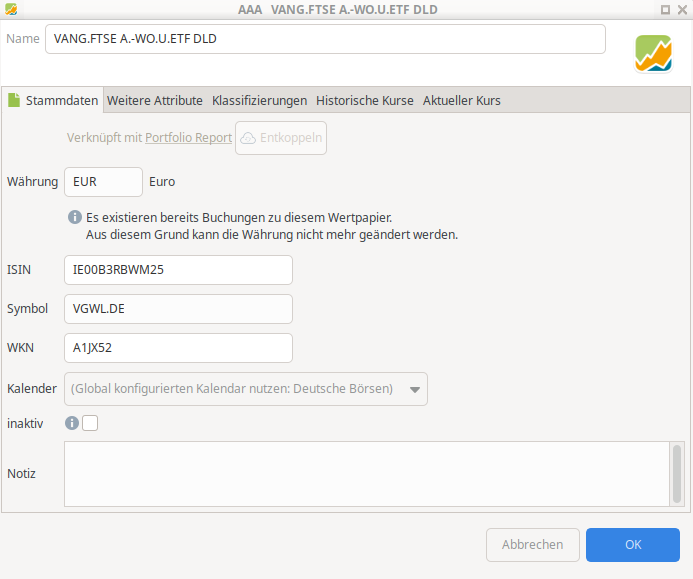
Task: Click the 'Verknüpft mit' text
Action: pos(105,137)
